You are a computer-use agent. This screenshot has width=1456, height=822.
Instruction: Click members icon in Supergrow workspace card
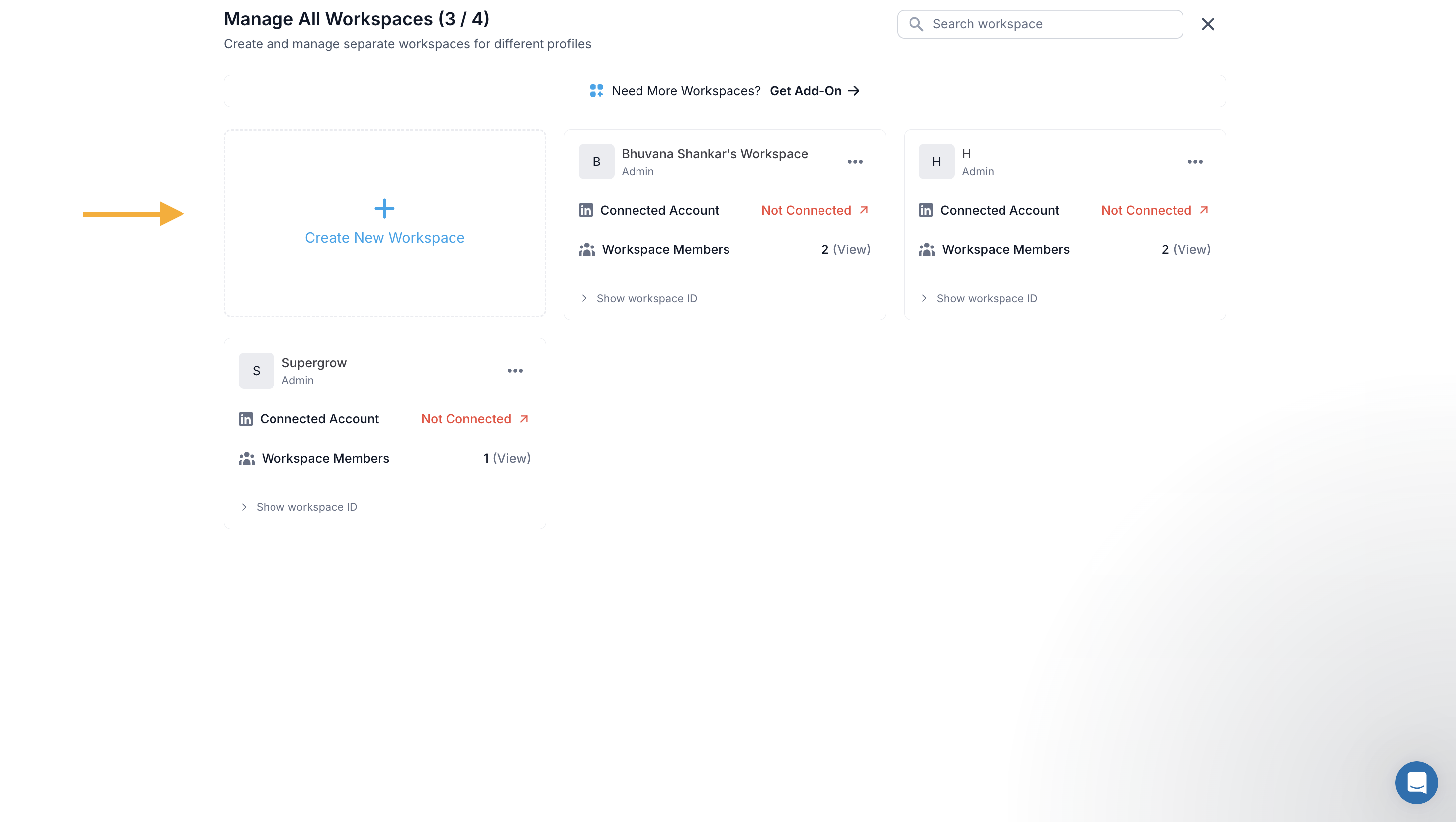247,458
